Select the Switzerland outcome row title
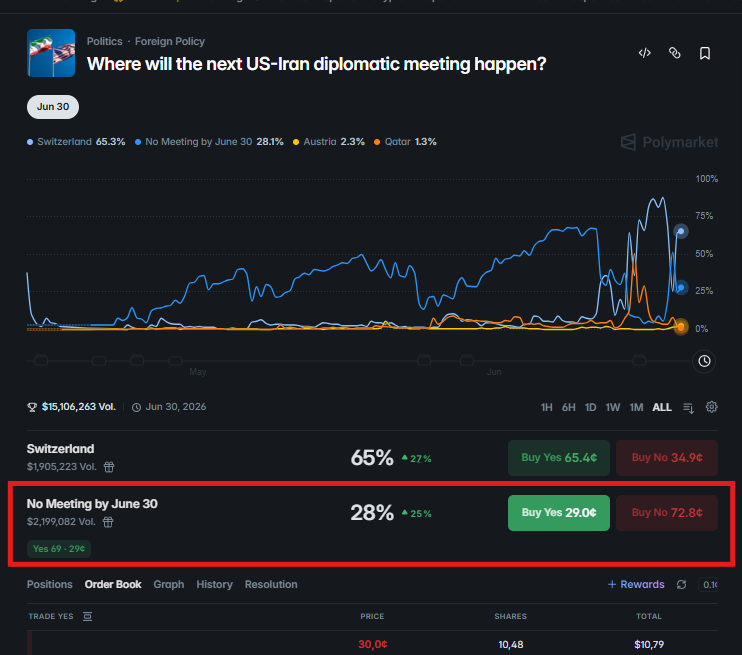The width and height of the screenshot is (742, 655). click(x=61, y=449)
